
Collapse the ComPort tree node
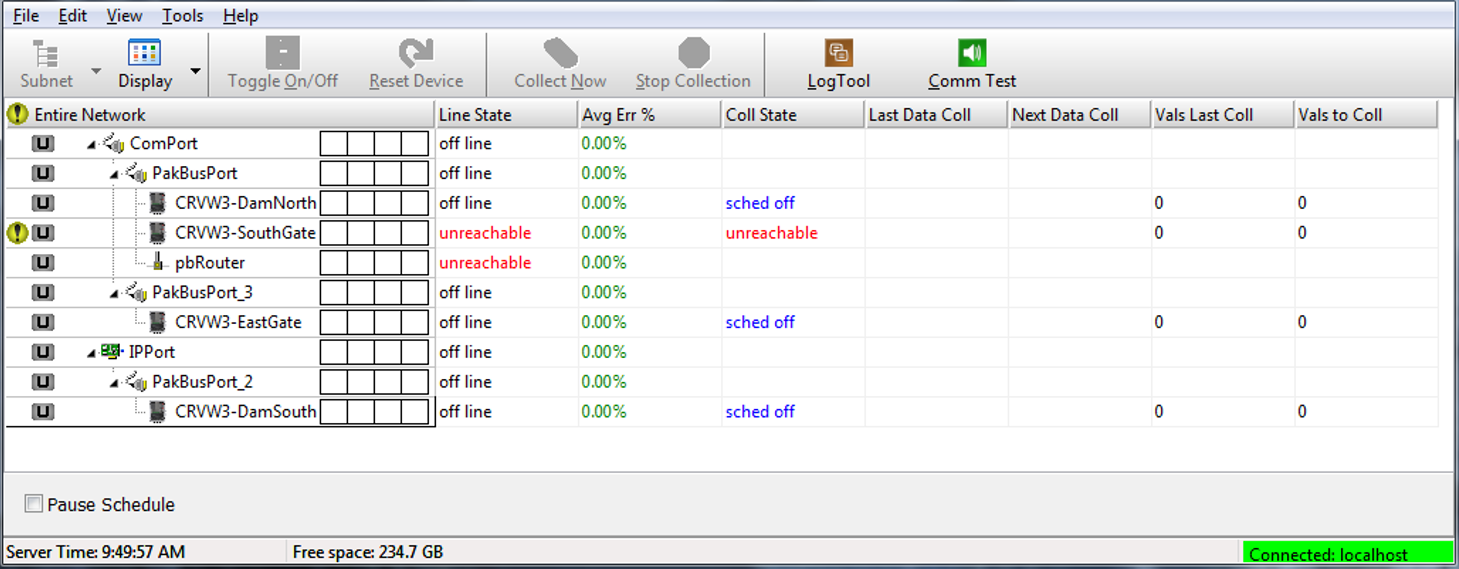point(92,145)
